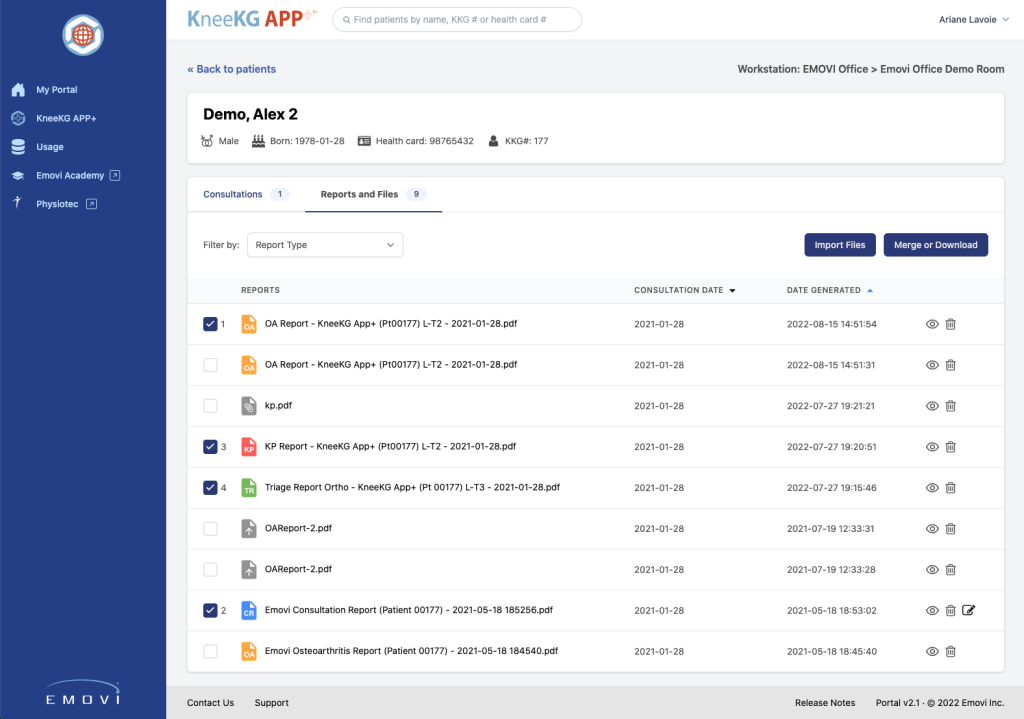Open Emovi Osteoarthritis Report file name
This screenshot has width=1024, height=719.
tap(411, 651)
